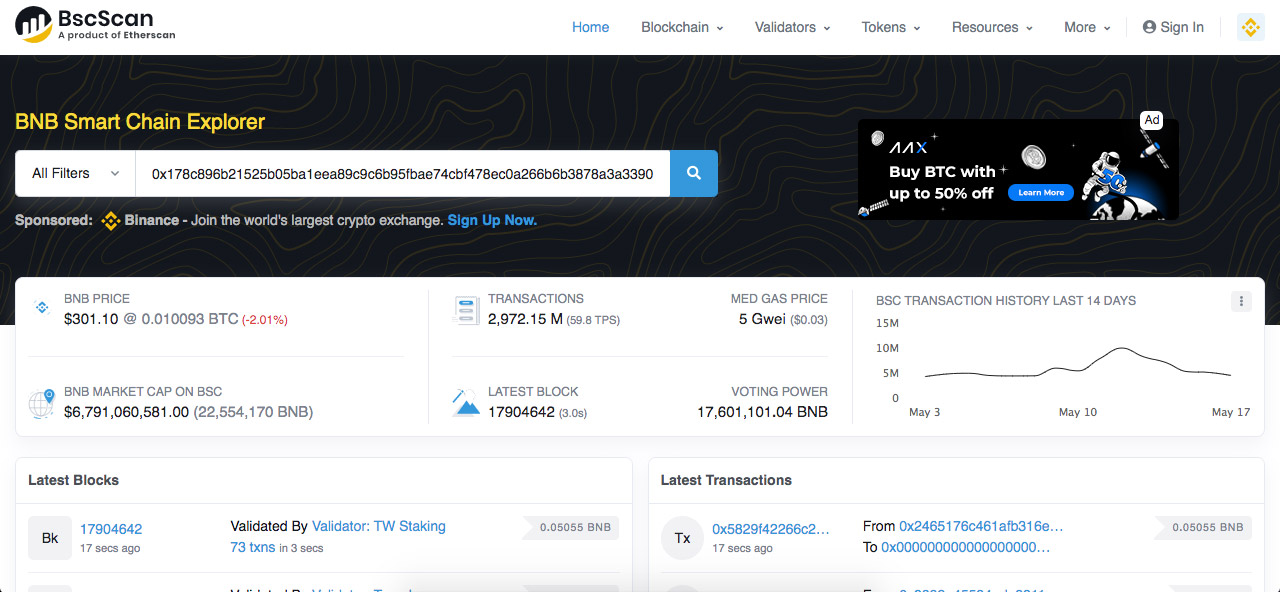
Task: Click the BNB chain icon in header
Action: click(1250, 27)
